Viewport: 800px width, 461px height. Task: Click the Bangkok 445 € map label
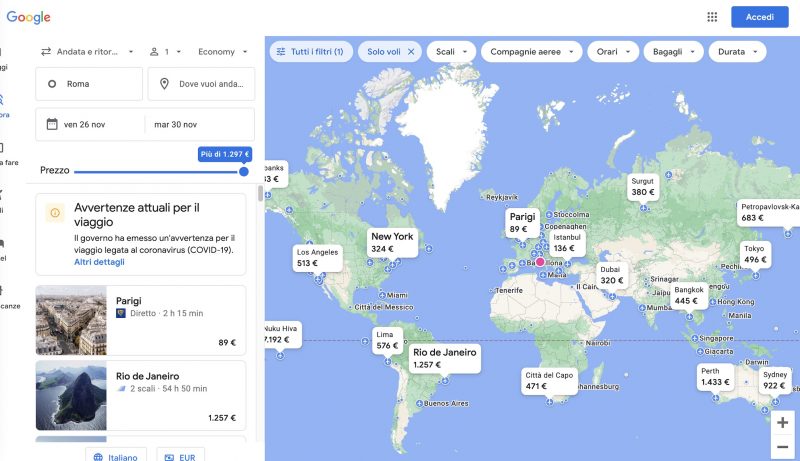click(x=689, y=295)
